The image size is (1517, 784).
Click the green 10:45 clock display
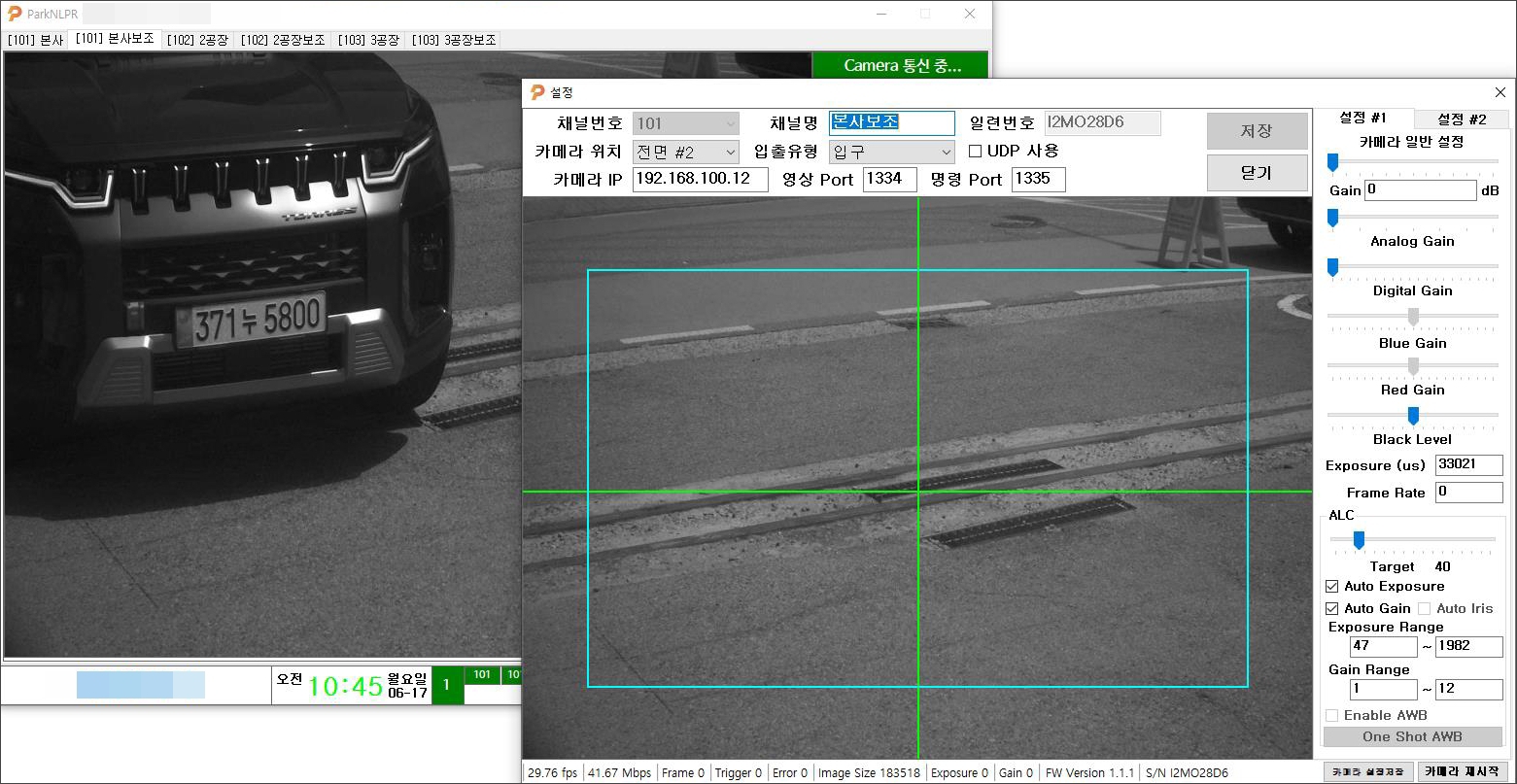click(x=345, y=686)
